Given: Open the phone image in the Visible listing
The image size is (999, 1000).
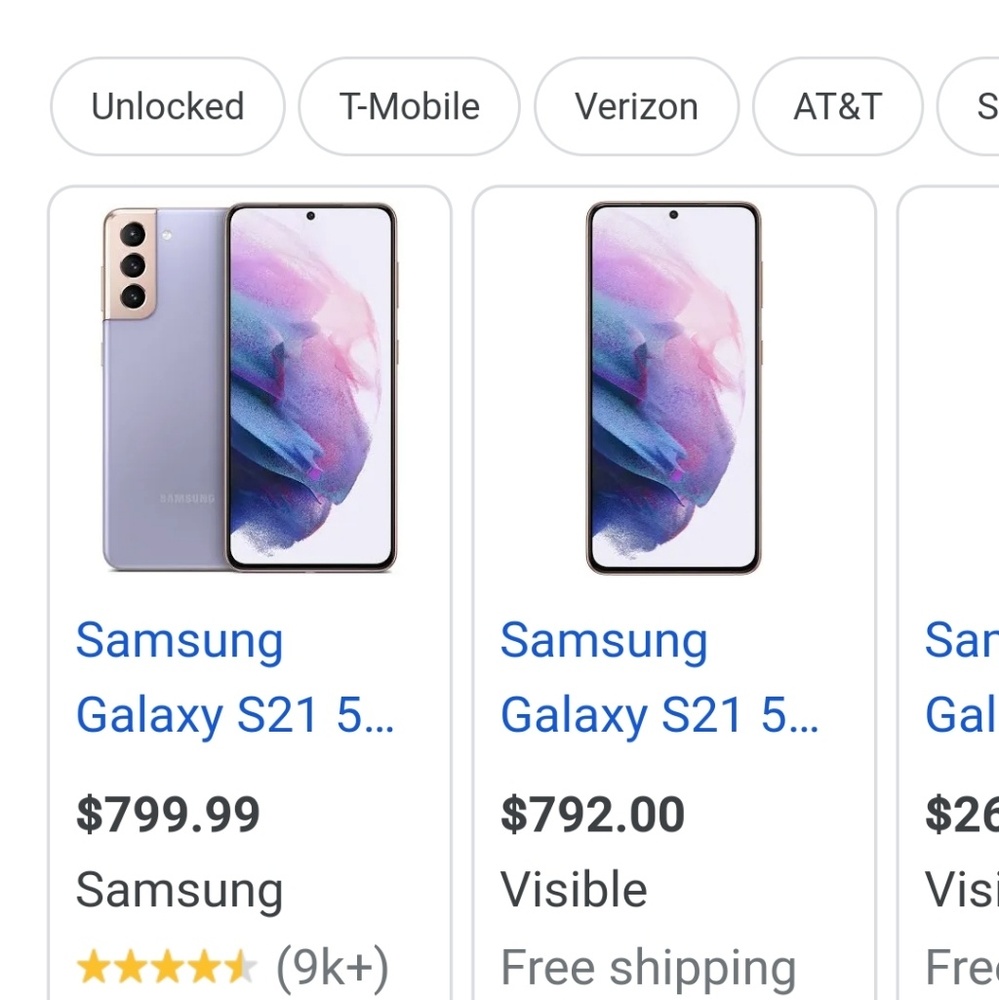Looking at the screenshot, I should 673,388.
